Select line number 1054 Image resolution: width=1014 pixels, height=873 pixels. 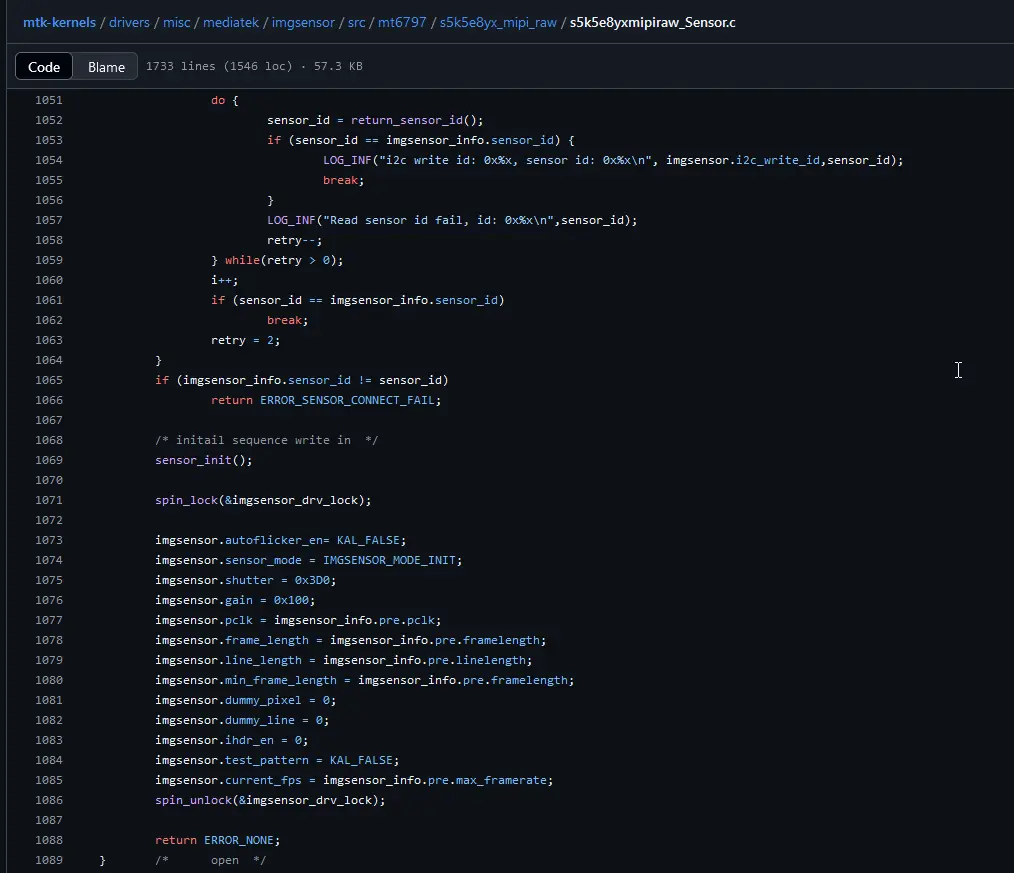pos(49,160)
